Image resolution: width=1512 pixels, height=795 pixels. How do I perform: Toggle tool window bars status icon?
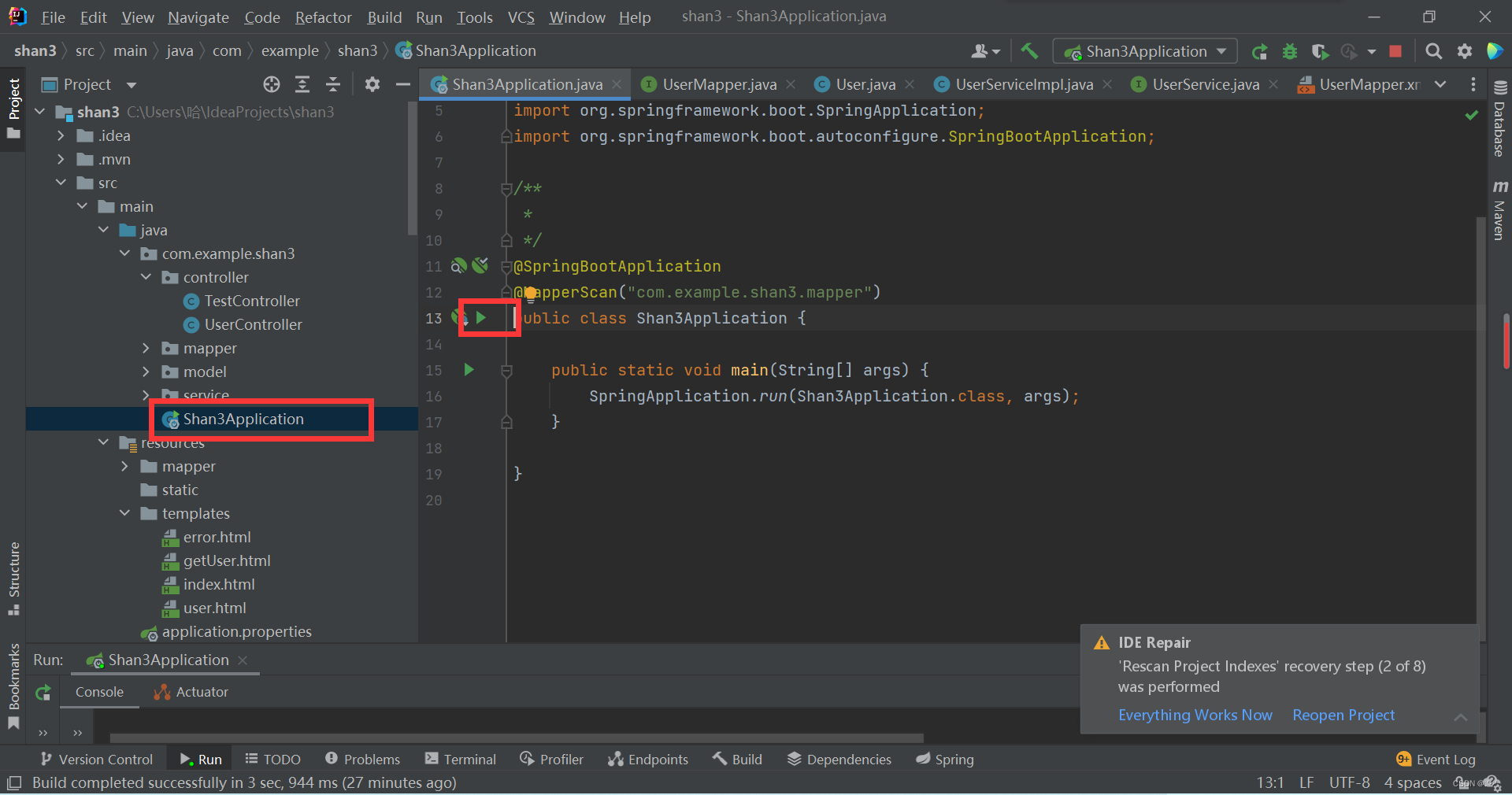pyautogui.click(x=13, y=782)
